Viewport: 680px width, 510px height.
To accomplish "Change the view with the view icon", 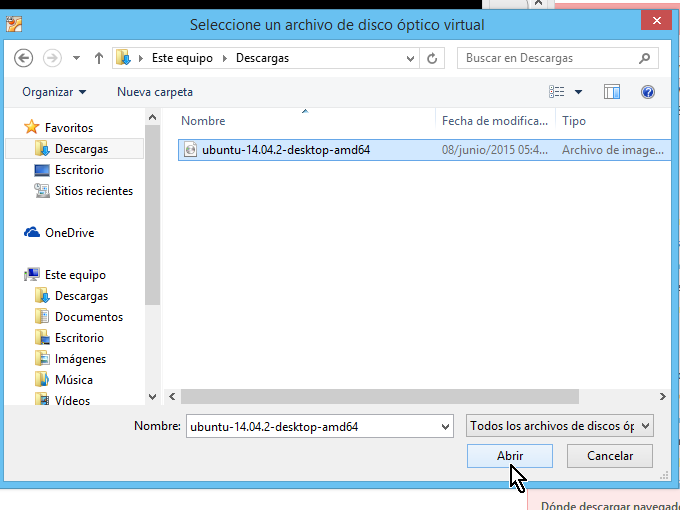I will tap(557, 92).
